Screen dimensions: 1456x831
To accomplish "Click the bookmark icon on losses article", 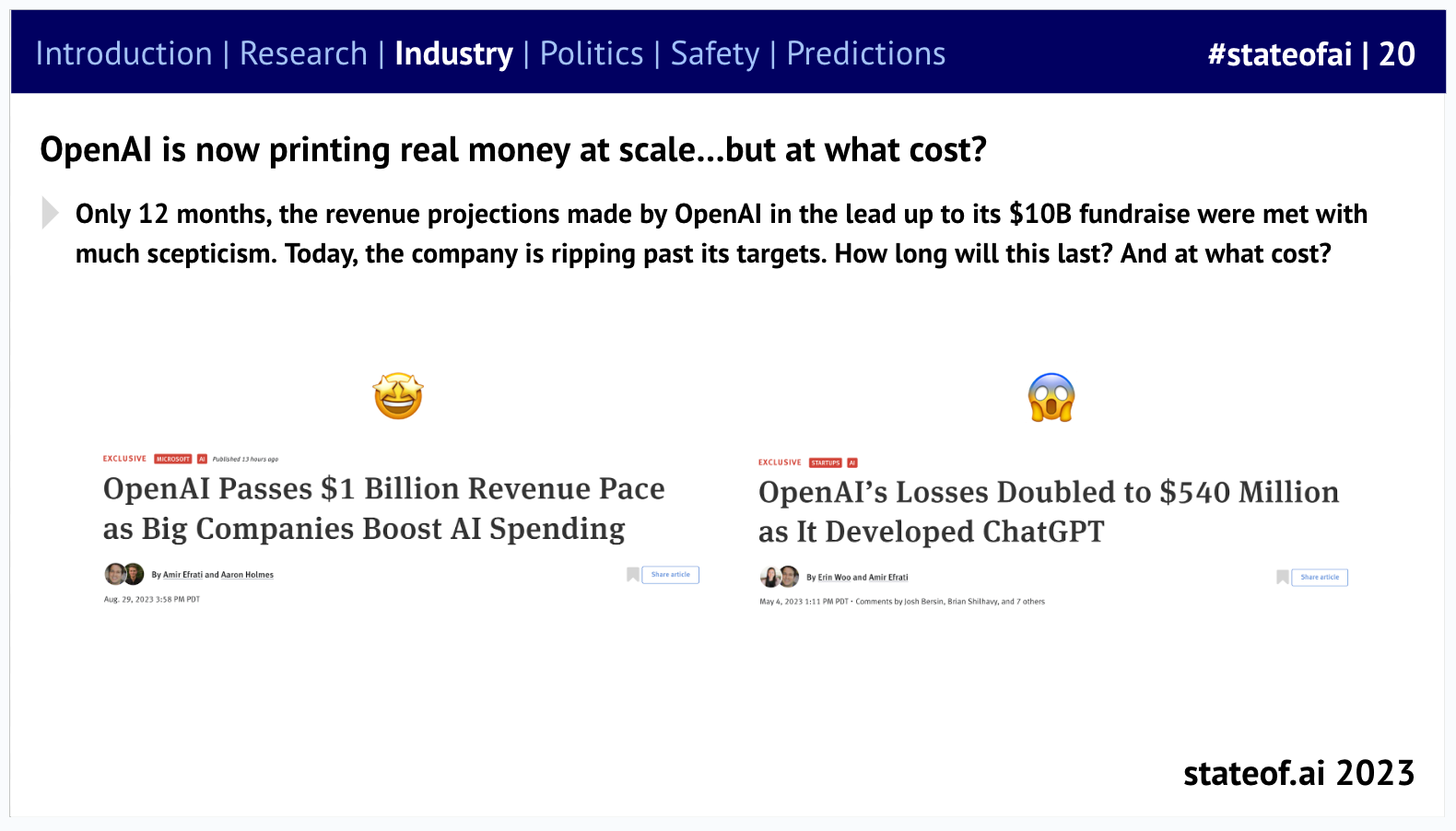I will pyautogui.click(x=1283, y=578).
